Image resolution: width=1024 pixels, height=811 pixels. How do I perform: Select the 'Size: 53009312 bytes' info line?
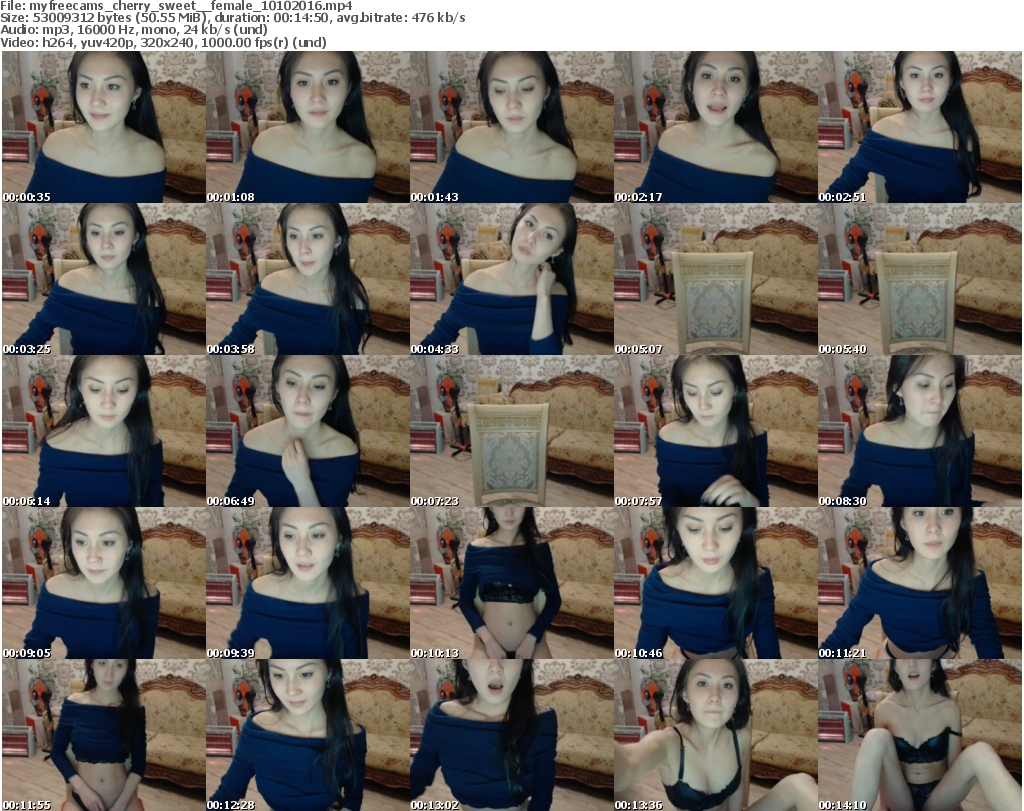[x=232, y=18]
